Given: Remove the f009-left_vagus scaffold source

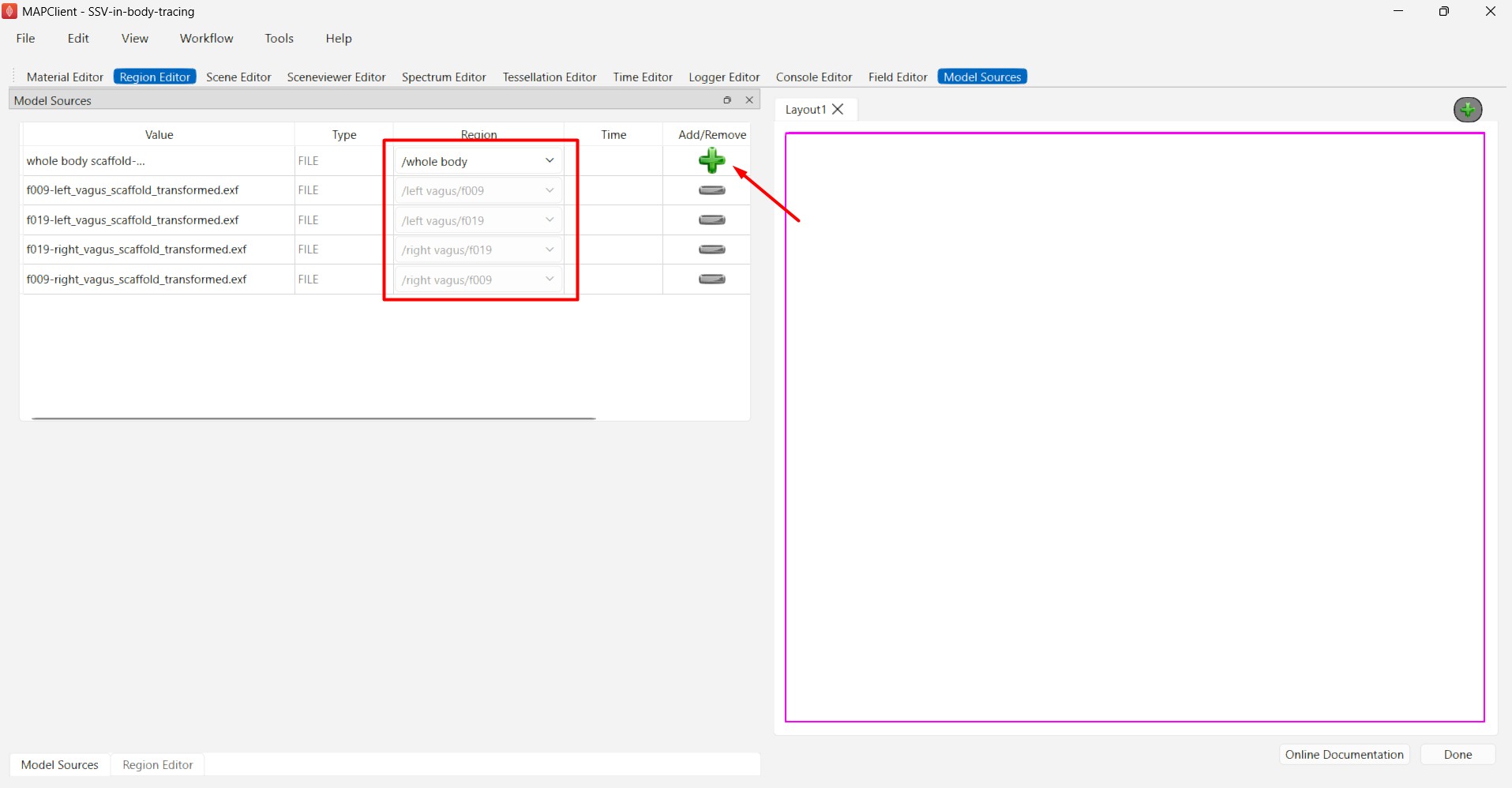Looking at the screenshot, I should pos(711,190).
